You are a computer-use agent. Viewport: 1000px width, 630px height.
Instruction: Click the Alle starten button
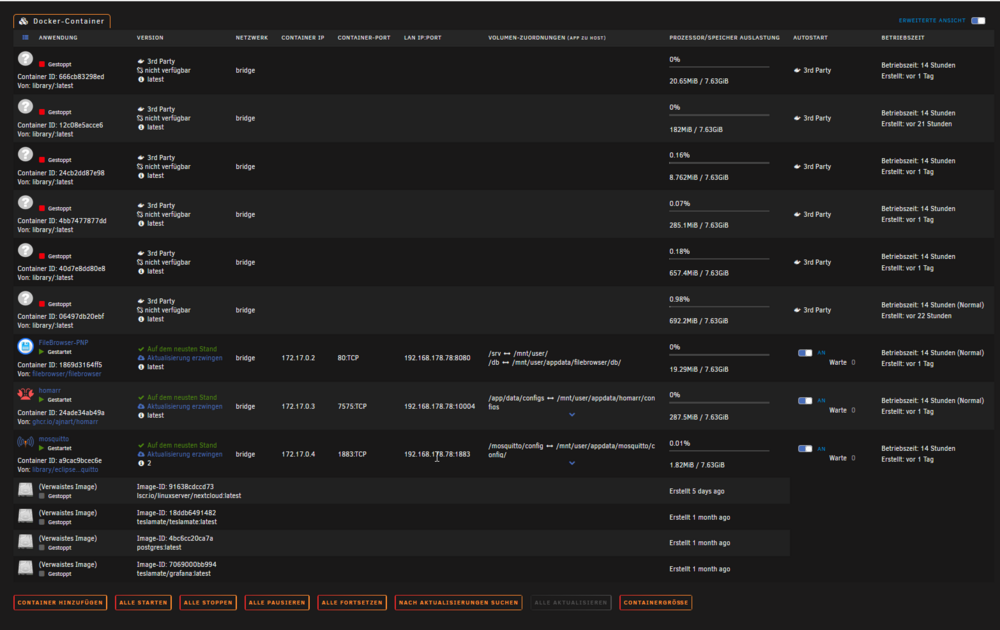click(x=143, y=602)
